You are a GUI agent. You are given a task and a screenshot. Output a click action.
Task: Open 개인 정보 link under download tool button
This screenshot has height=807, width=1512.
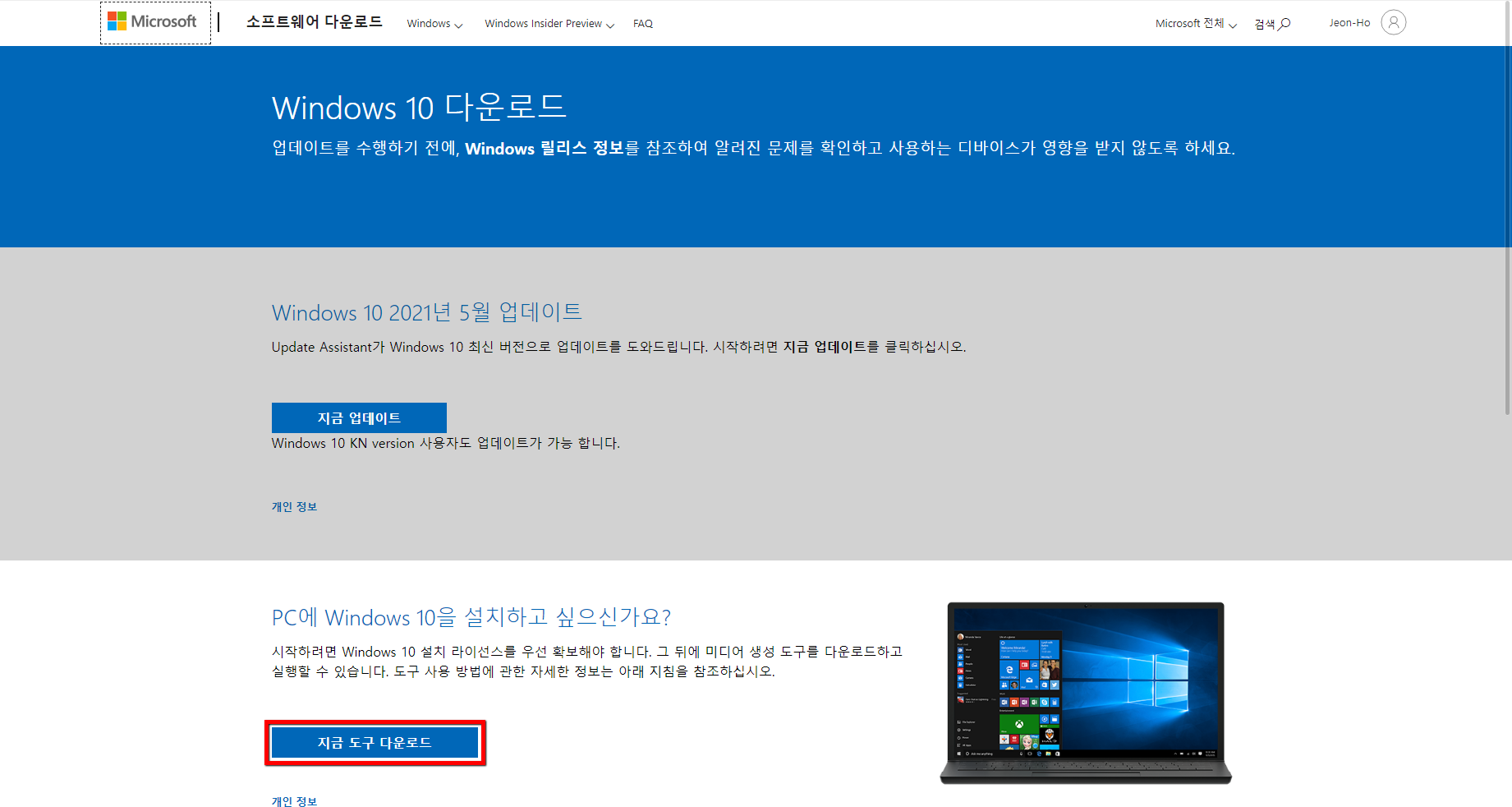(x=294, y=801)
